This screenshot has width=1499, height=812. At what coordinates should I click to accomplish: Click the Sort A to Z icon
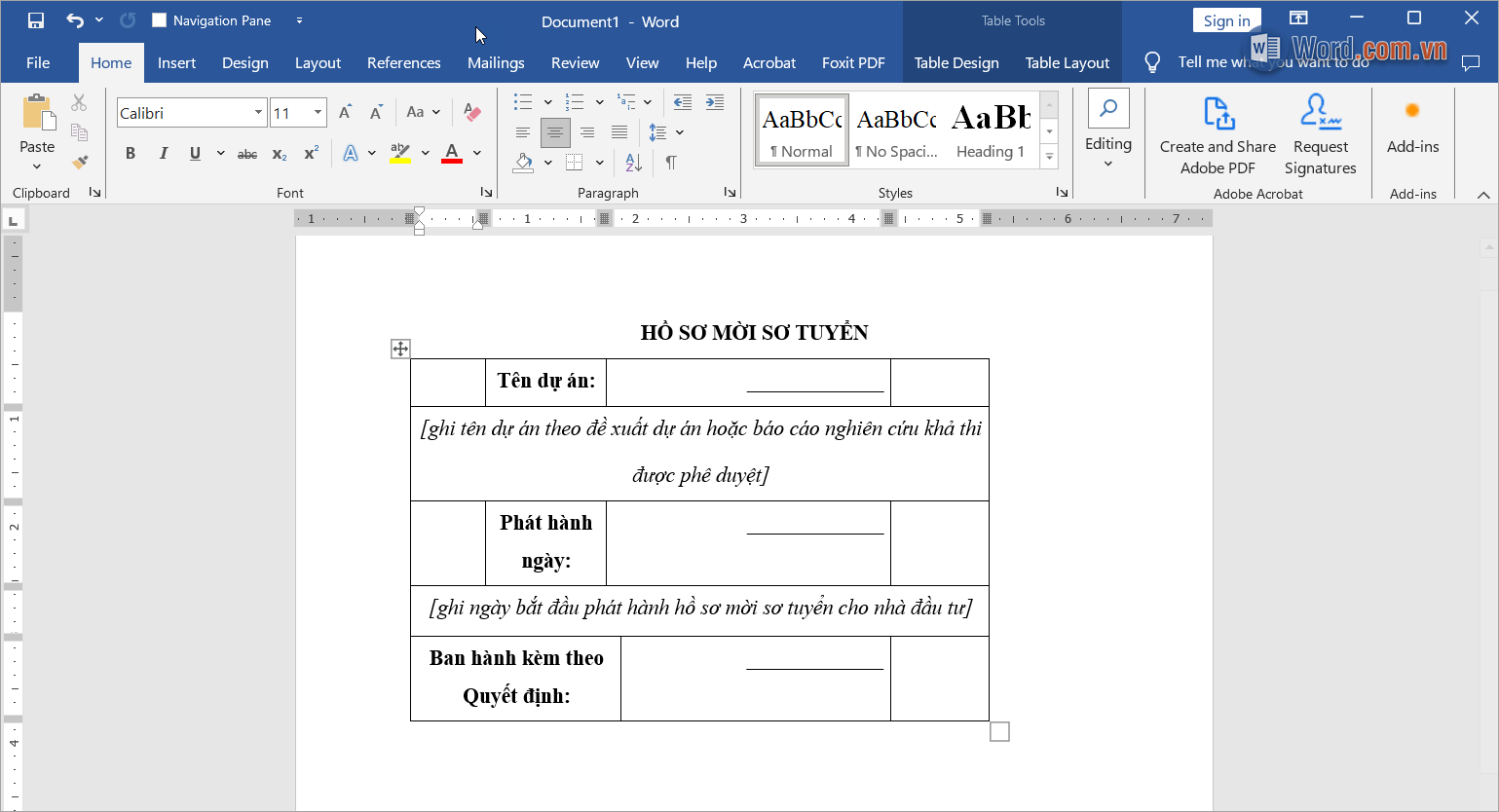[633, 162]
